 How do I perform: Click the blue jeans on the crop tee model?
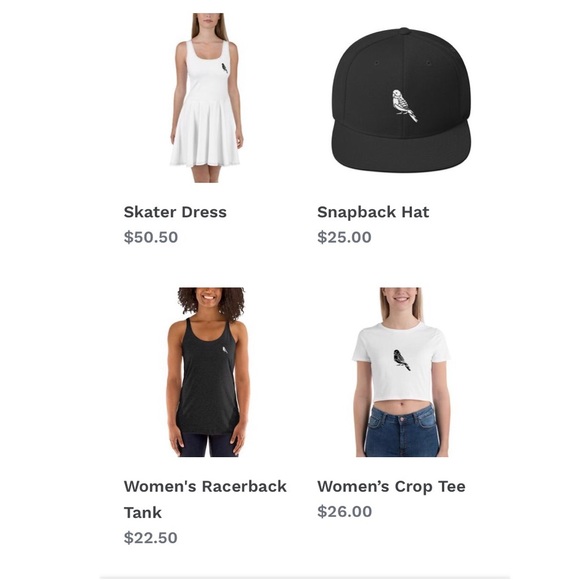[401, 431]
